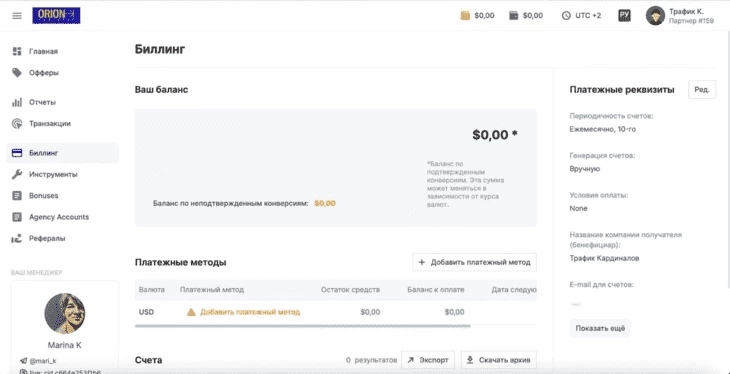Toggle the hamburger sidebar menu

(x=17, y=16)
